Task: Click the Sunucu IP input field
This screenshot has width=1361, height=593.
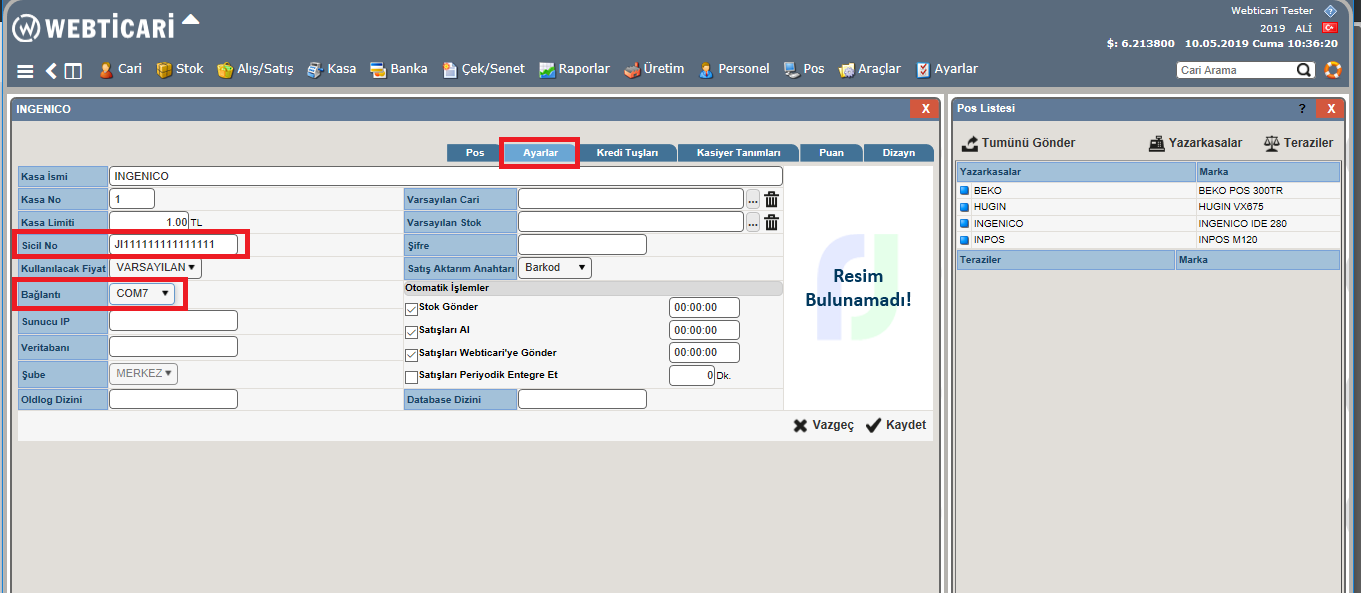Action: (x=173, y=321)
